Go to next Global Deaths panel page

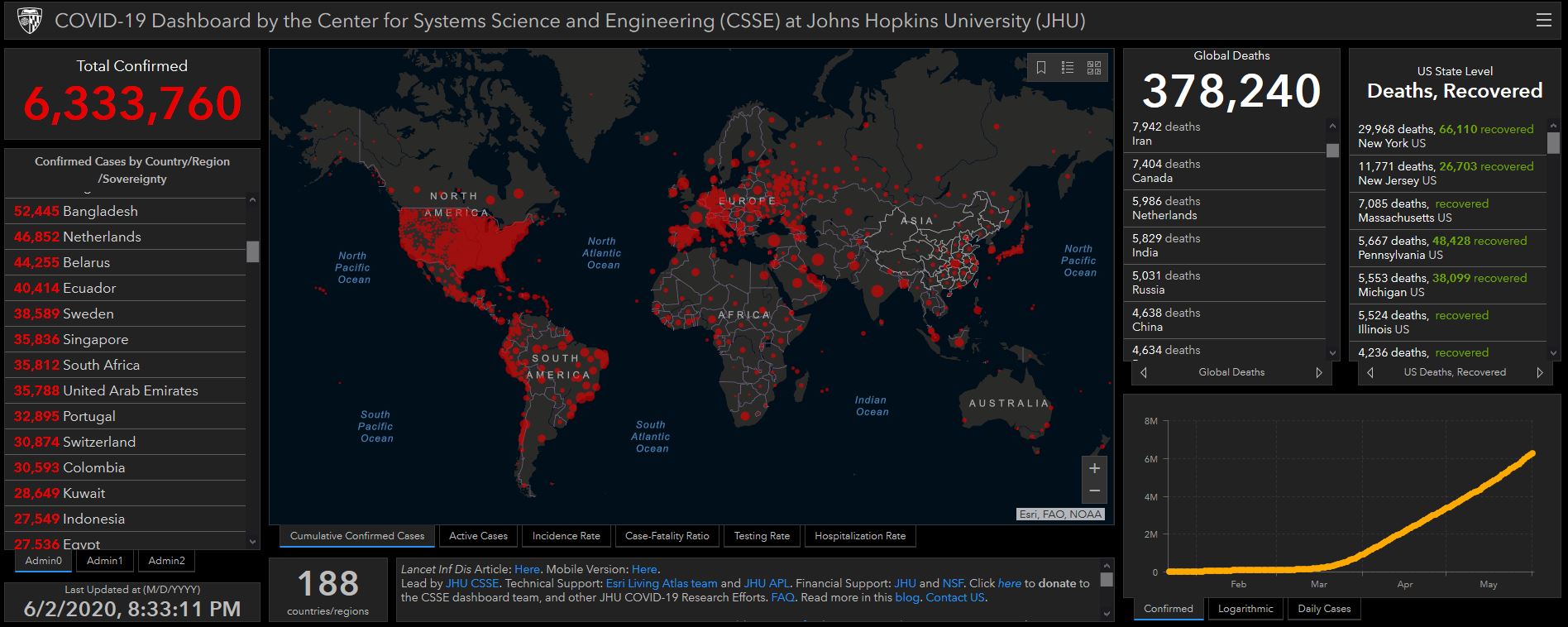point(1319,372)
